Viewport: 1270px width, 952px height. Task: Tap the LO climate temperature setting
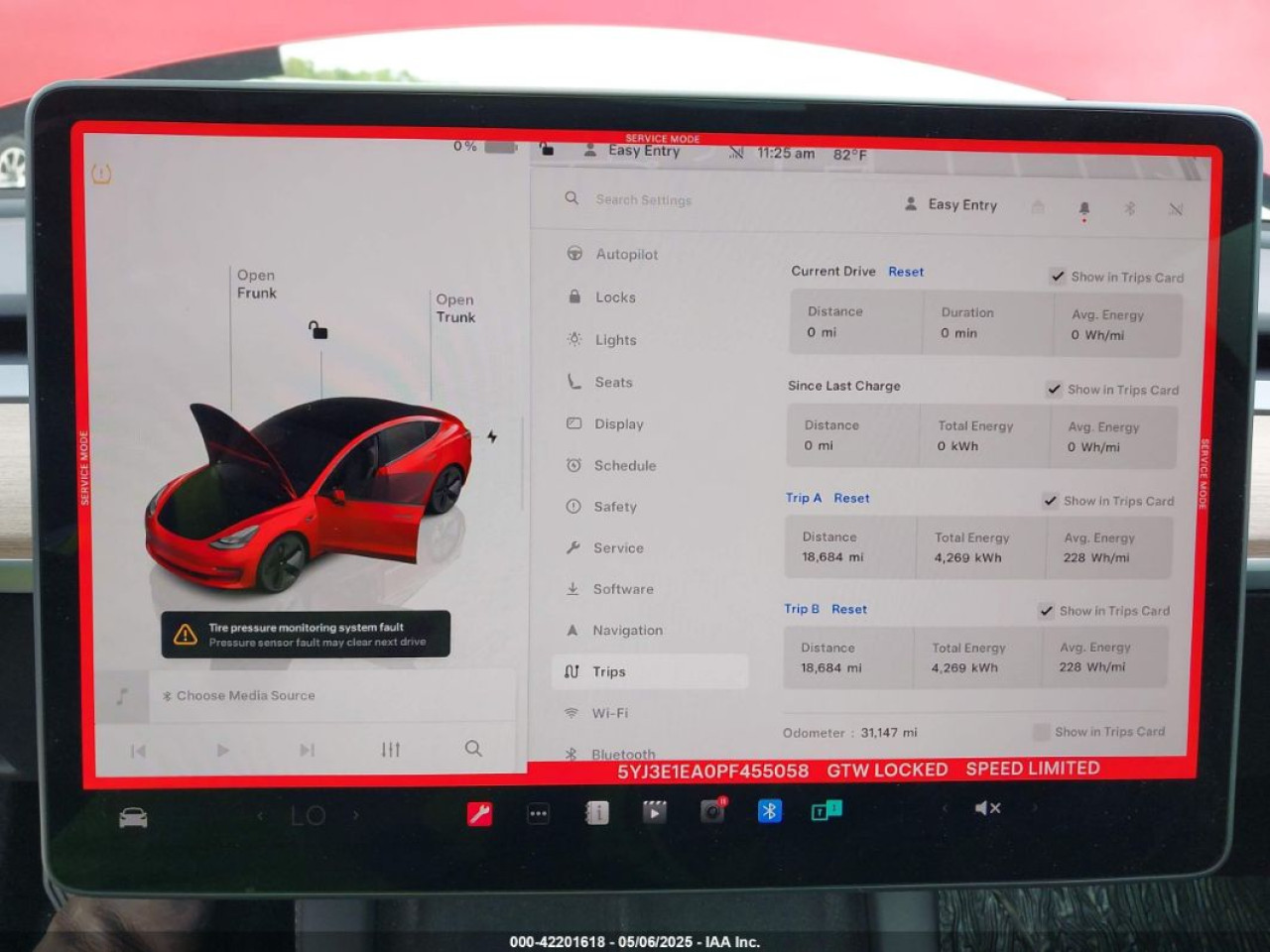pyautogui.click(x=308, y=816)
